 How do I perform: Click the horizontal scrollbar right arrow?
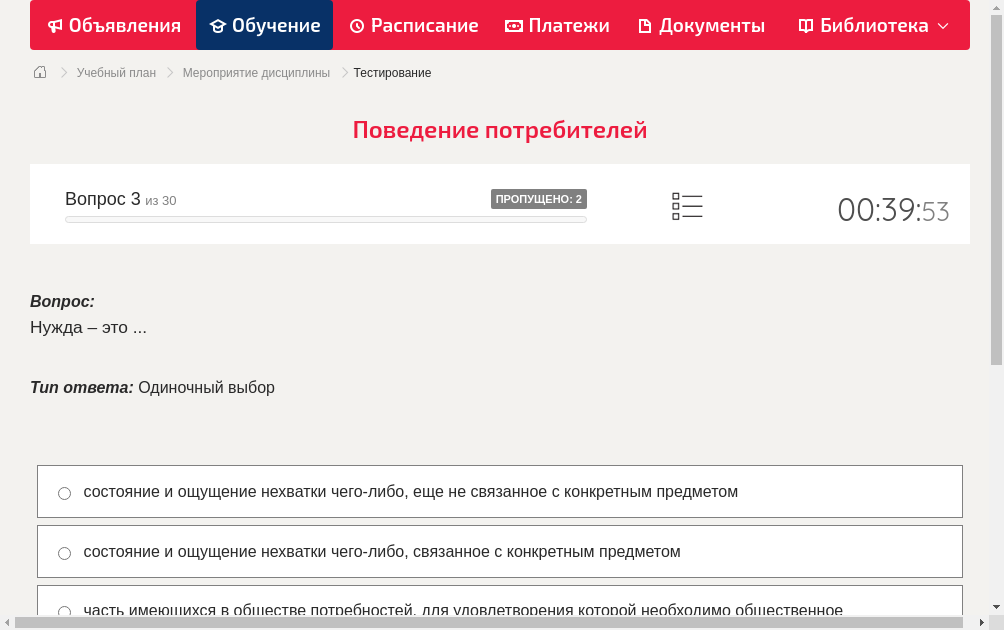(x=981, y=623)
